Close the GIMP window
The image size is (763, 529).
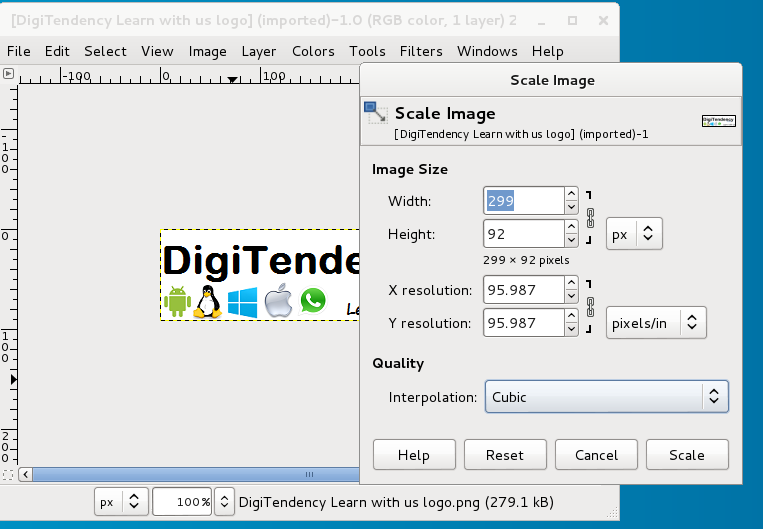(x=603, y=20)
